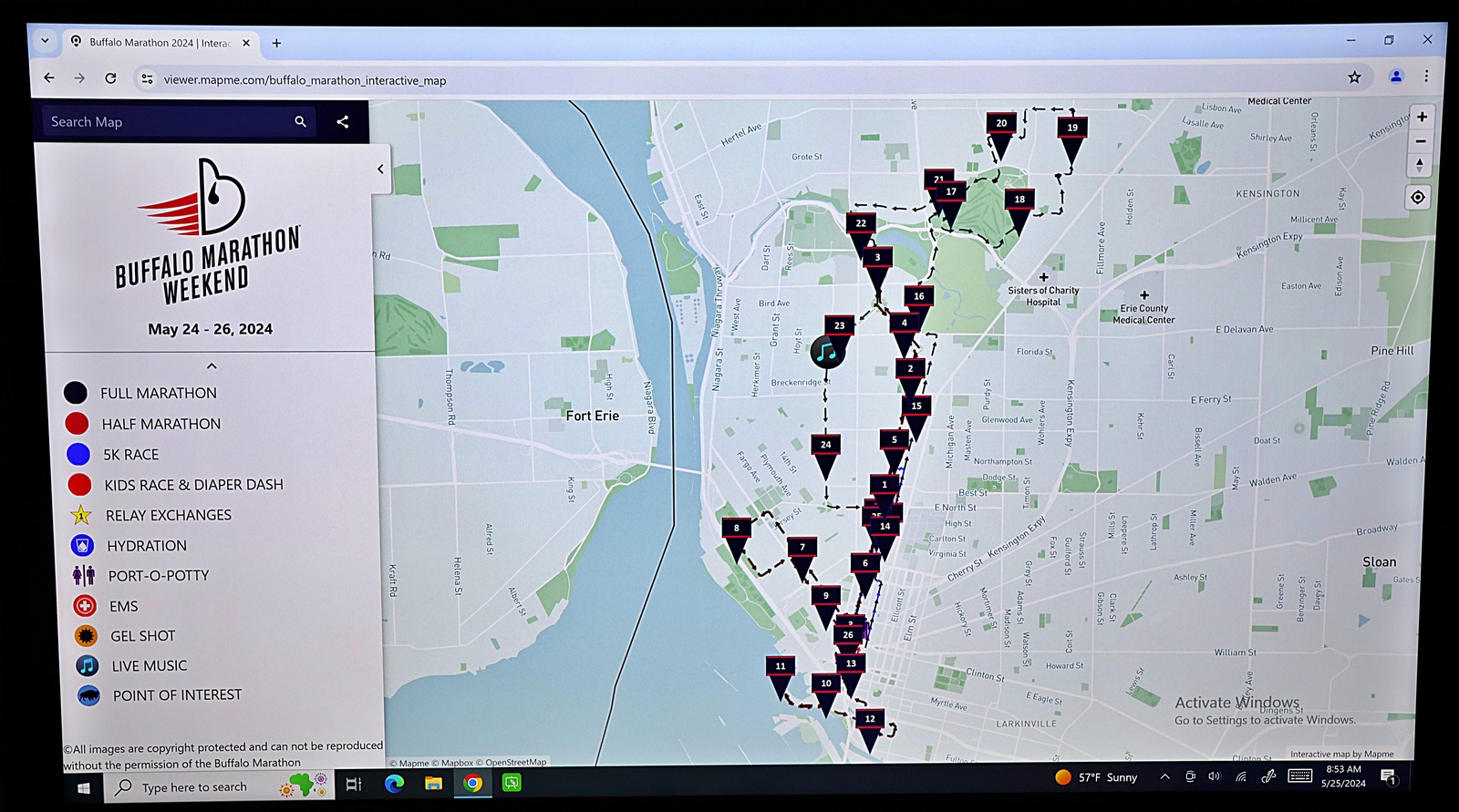Image resolution: width=1459 pixels, height=812 pixels.
Task: Reset map bearing with the compass button
Action: click(x=1420, y=165)
